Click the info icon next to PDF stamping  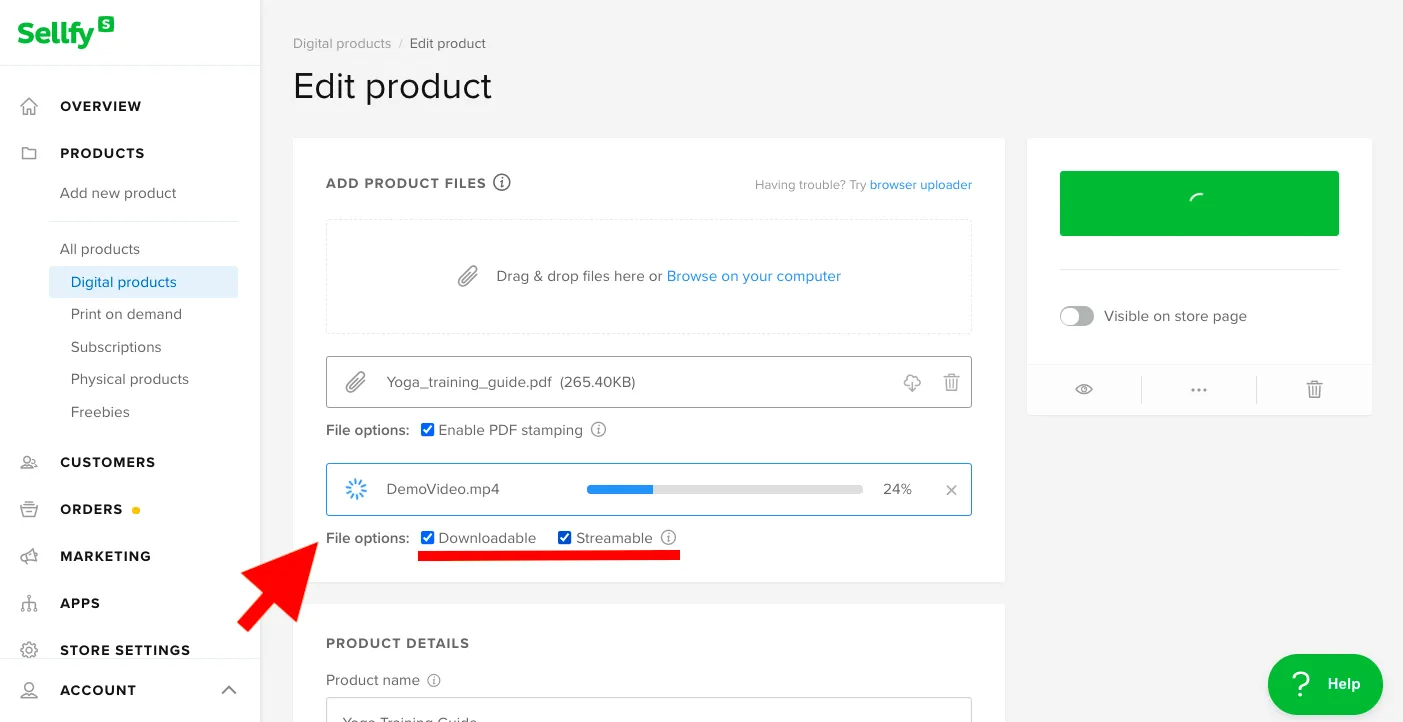[x=598, y=430]
